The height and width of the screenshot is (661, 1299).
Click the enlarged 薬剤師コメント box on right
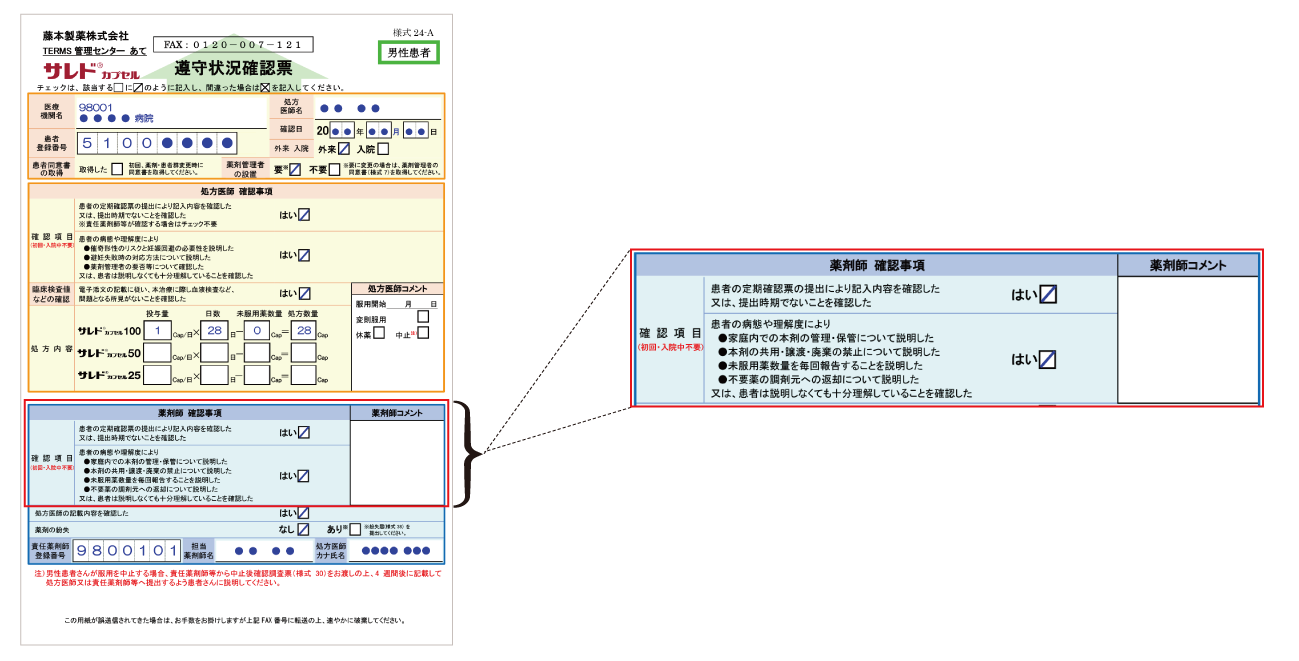point(1187,338)
